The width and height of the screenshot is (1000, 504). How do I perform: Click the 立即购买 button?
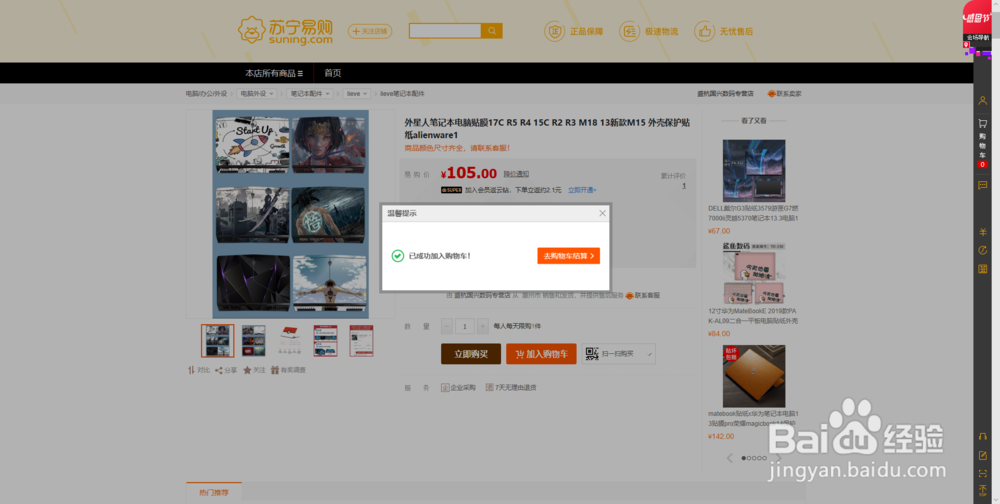pyautogui.click(x=471, y=354)
